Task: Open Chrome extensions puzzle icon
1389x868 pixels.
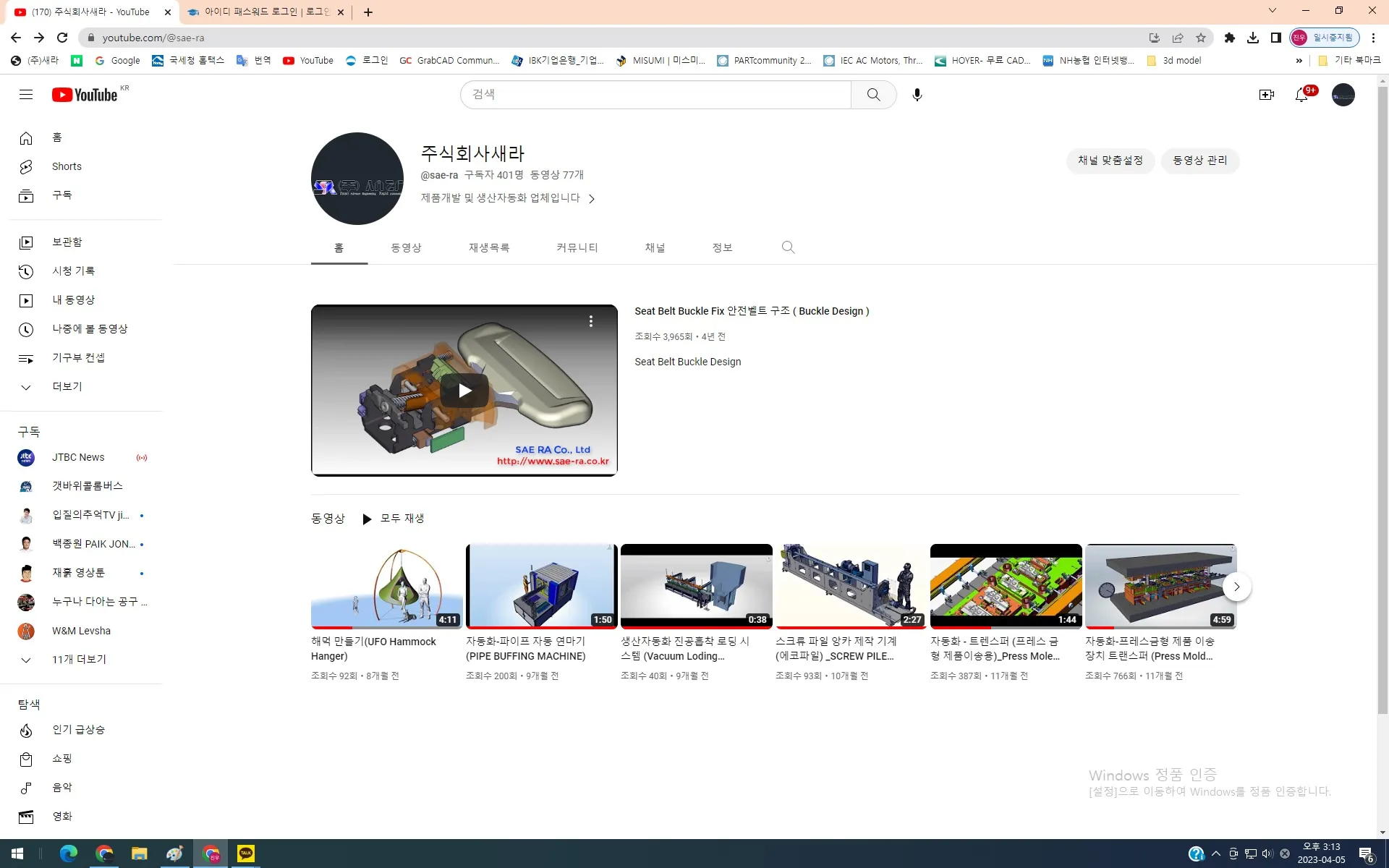Action: pos(1229,38)
